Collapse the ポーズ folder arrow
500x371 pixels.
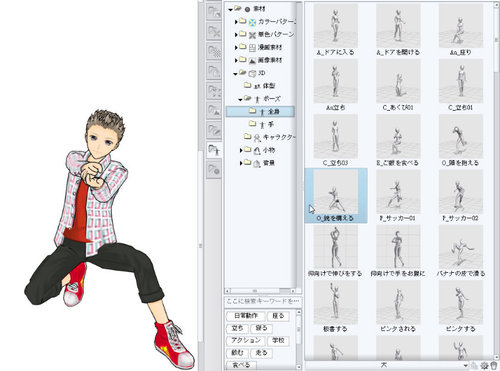(240, 99)
